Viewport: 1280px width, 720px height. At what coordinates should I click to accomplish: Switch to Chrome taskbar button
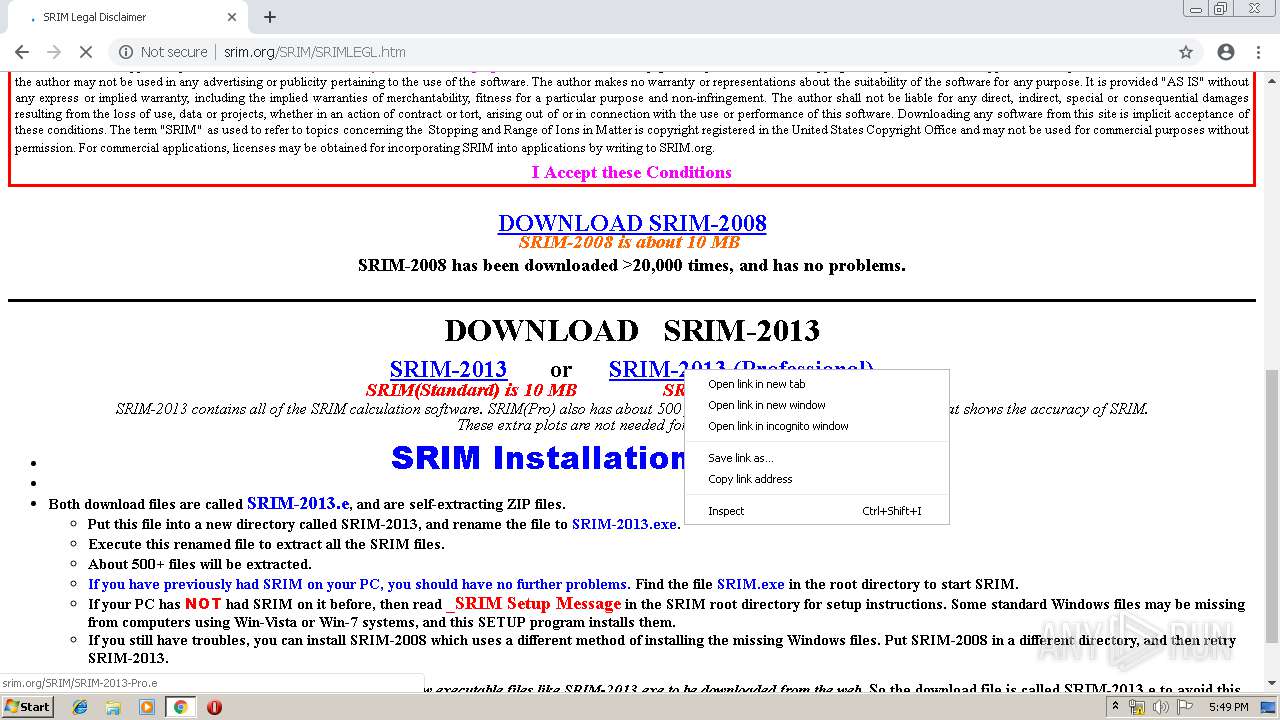180,707
